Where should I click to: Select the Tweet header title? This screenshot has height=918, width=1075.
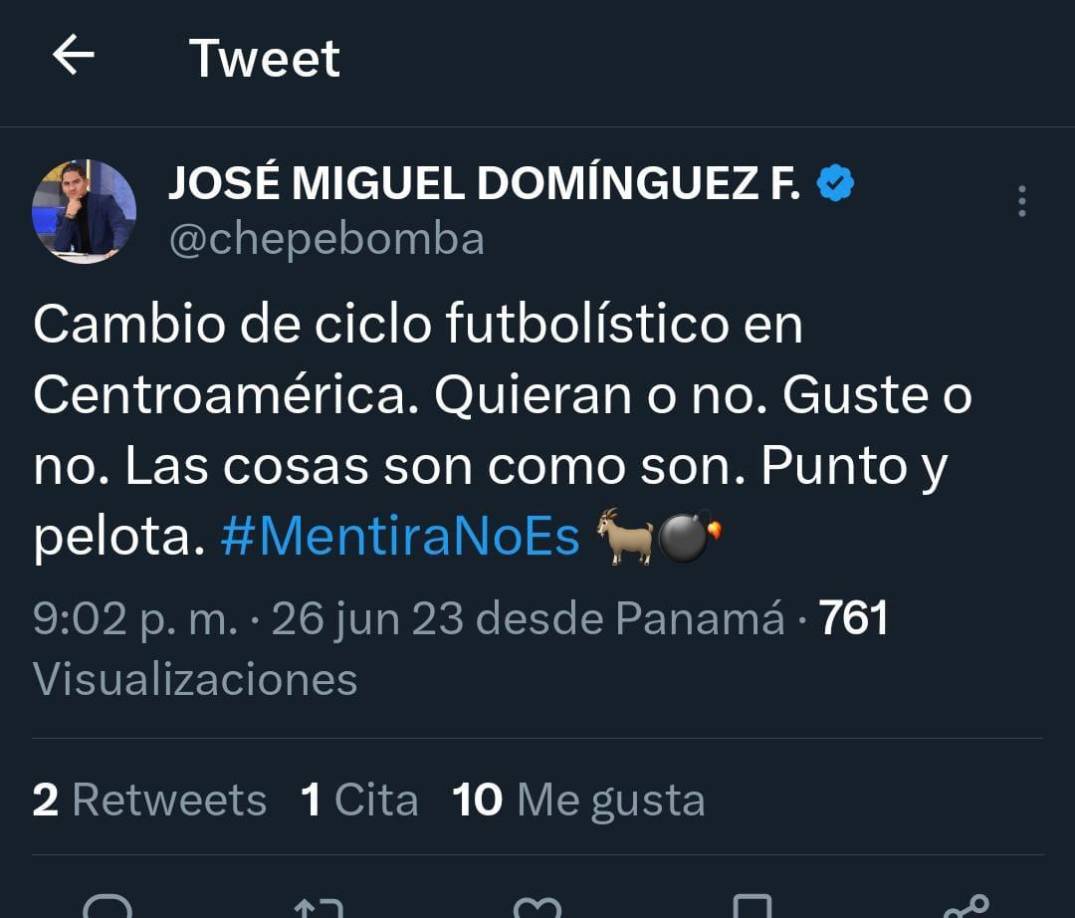pos(265,58)
